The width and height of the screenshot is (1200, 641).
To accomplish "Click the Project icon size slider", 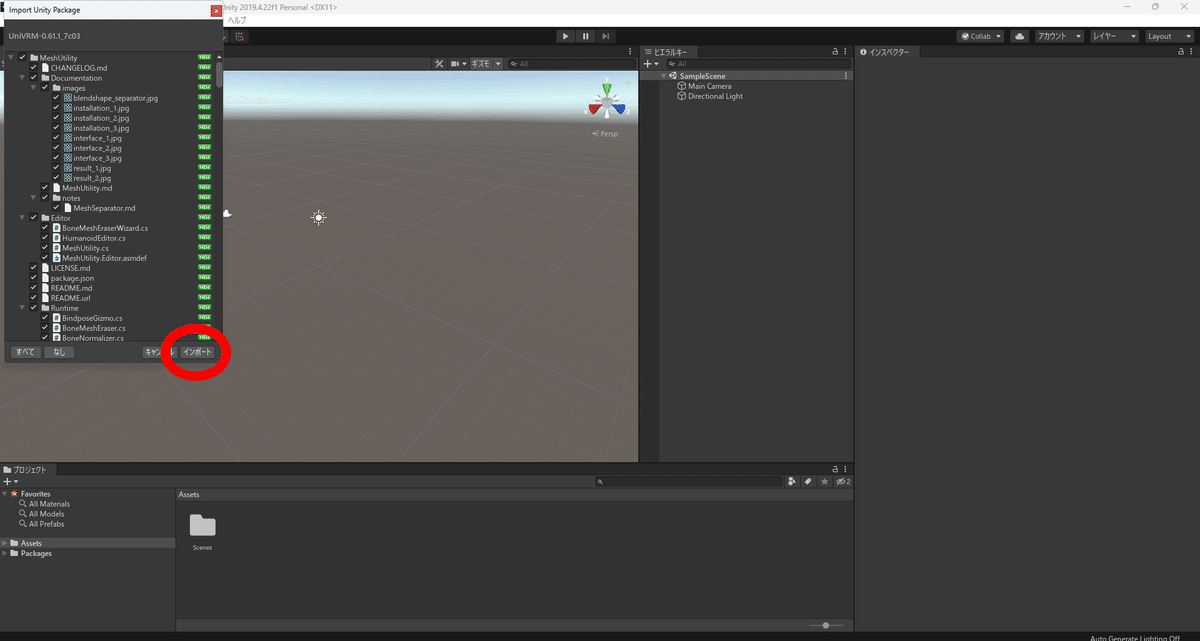I will pos(825,625).
